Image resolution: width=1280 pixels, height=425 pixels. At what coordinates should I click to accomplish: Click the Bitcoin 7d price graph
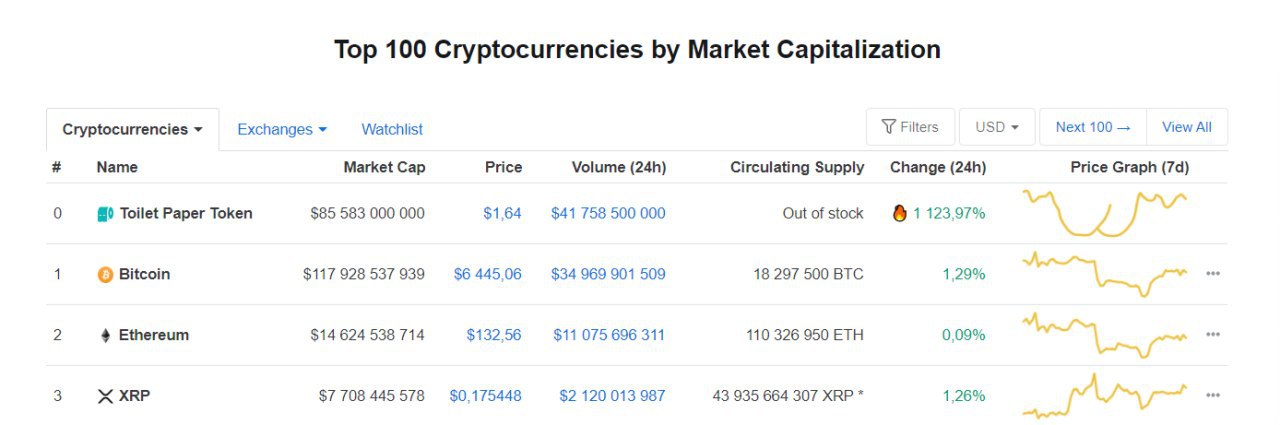click(1104, 274)
